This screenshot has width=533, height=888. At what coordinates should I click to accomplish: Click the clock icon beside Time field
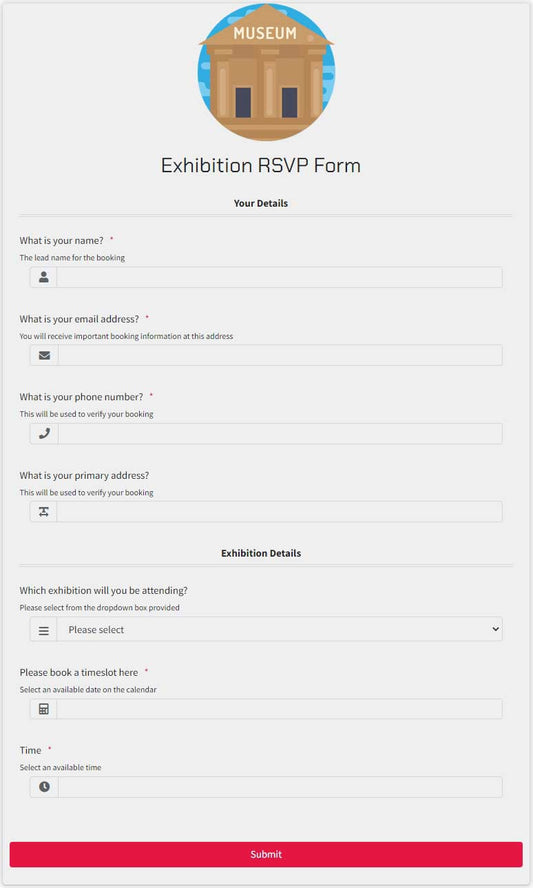point(44,787)
